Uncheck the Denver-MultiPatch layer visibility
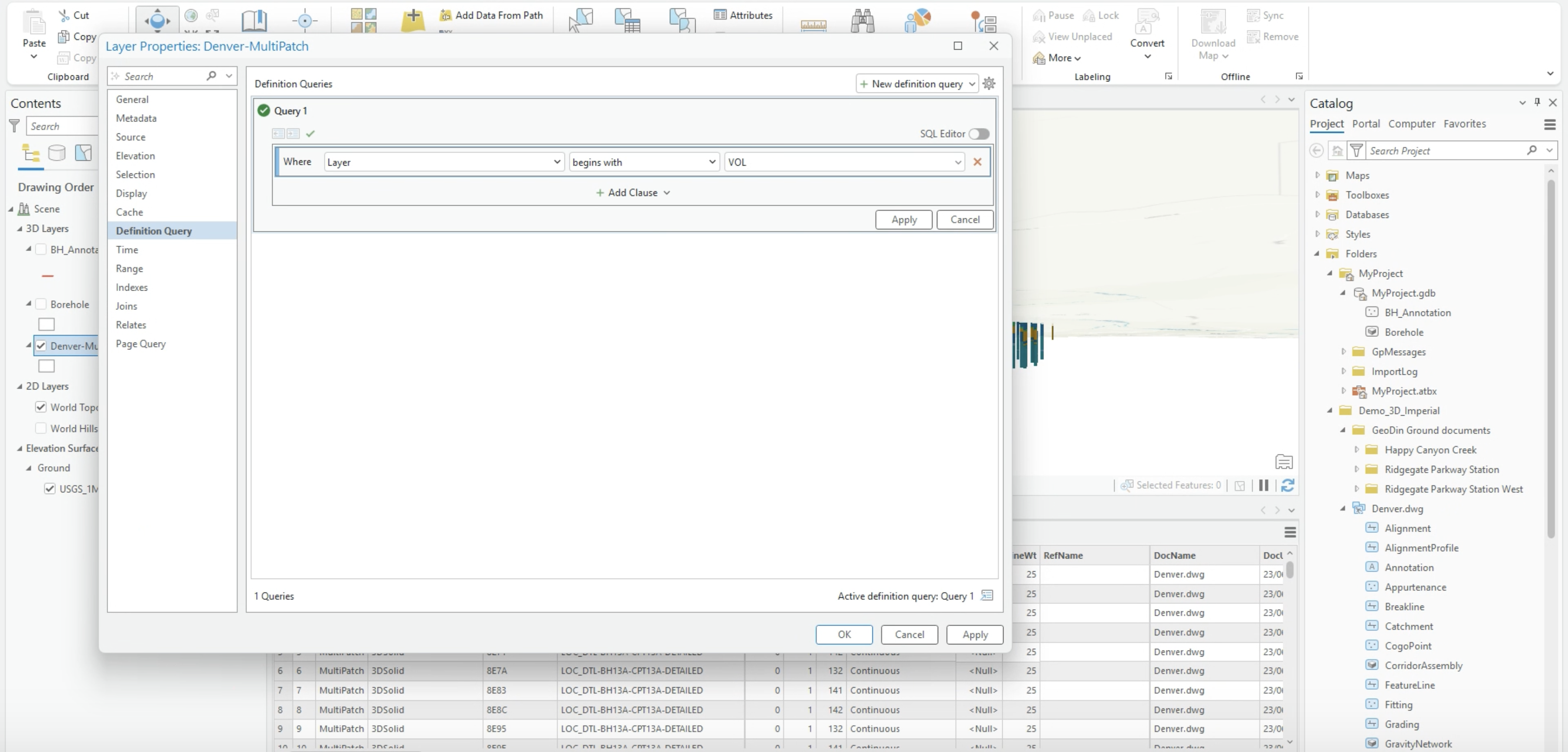This screenshot has width=1568, height=752. click(x=41, y=345)
